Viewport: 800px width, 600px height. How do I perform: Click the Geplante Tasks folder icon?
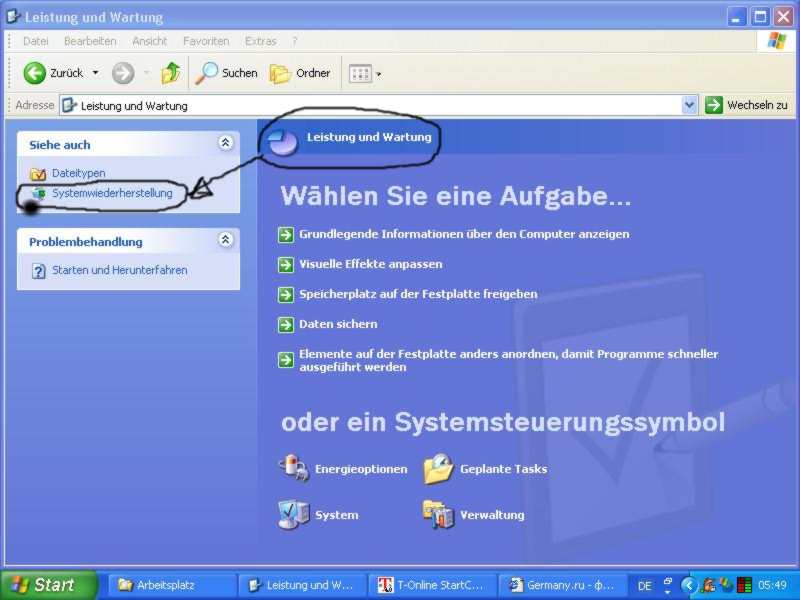point(438,468)
